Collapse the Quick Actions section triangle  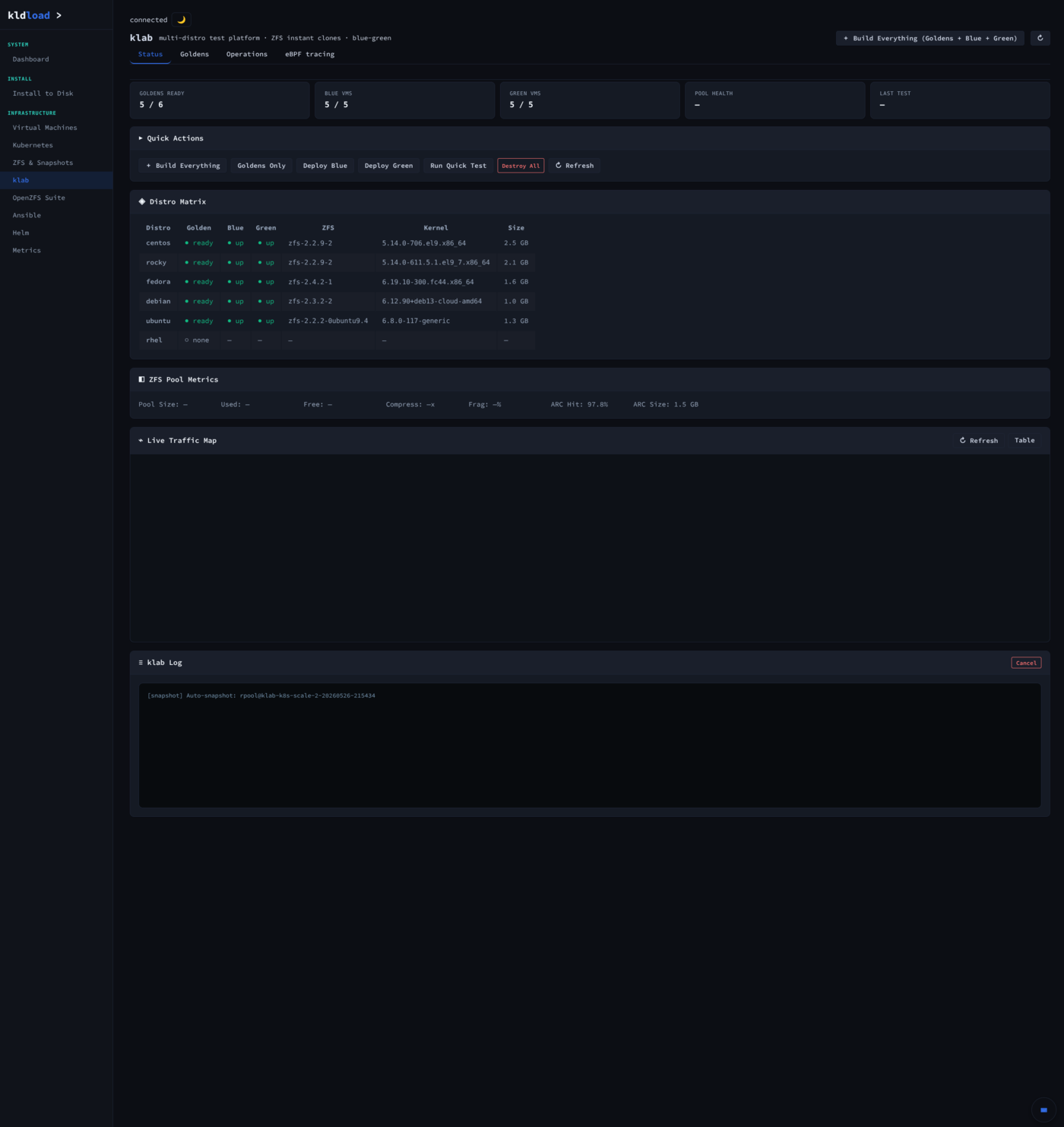point(141,138)
